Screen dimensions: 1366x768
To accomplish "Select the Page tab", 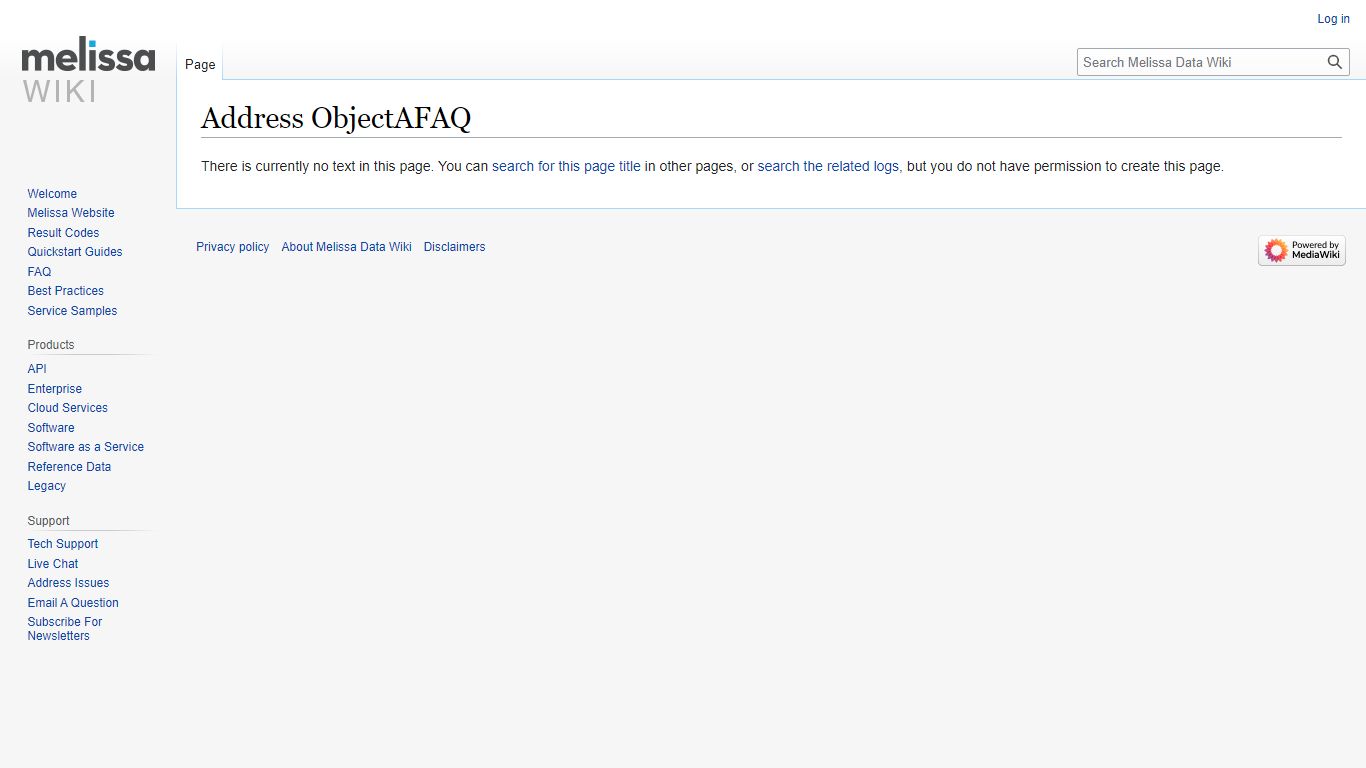I will [200, 64].
